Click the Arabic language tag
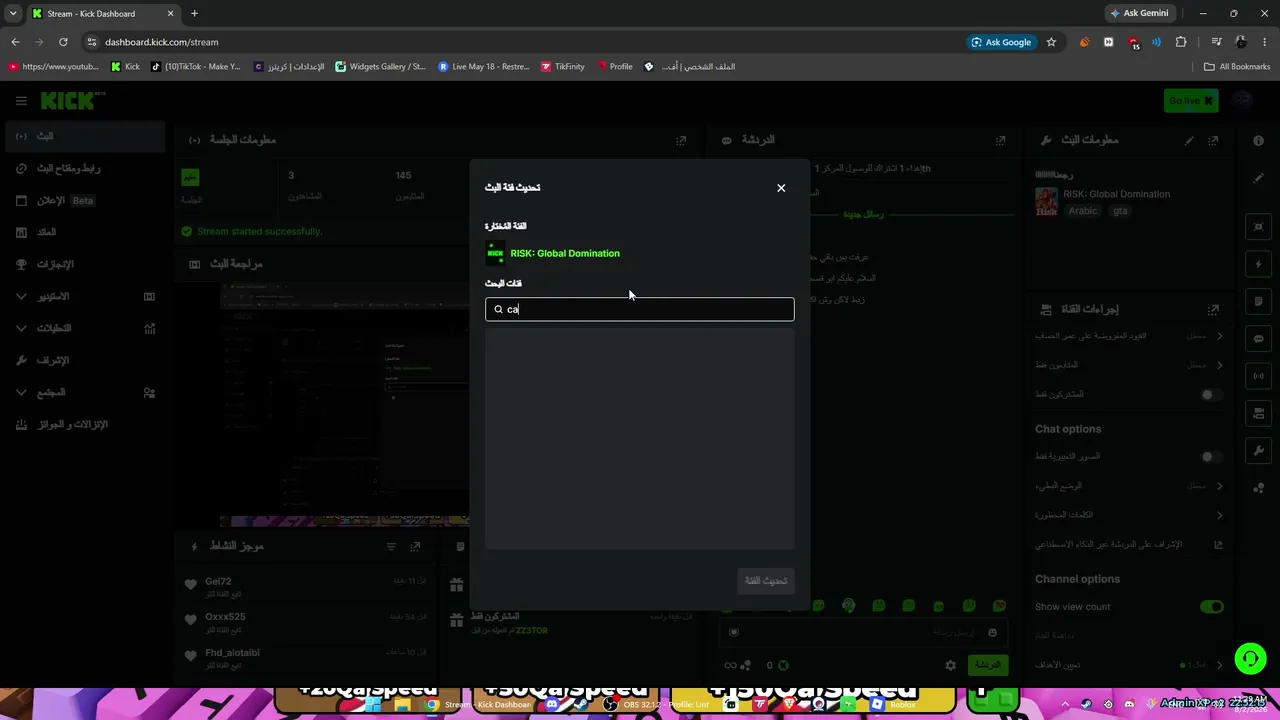The height and width of the screenshot is (720, 1280). coord(1083,211)
